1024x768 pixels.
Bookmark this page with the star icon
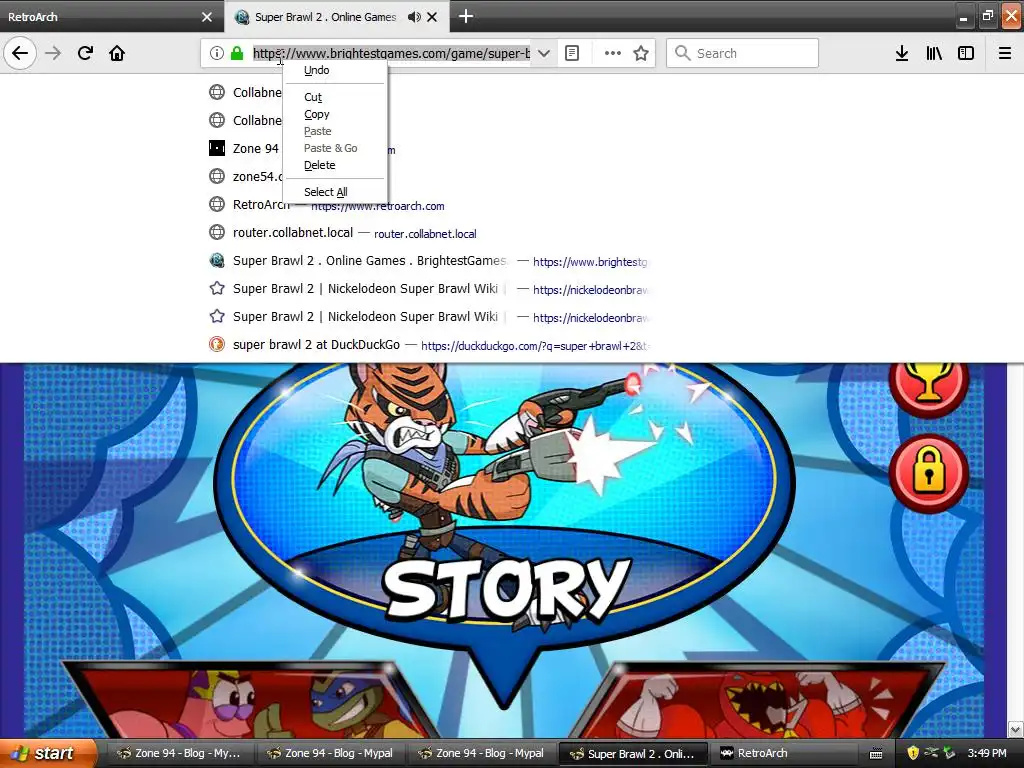[641, 53]
